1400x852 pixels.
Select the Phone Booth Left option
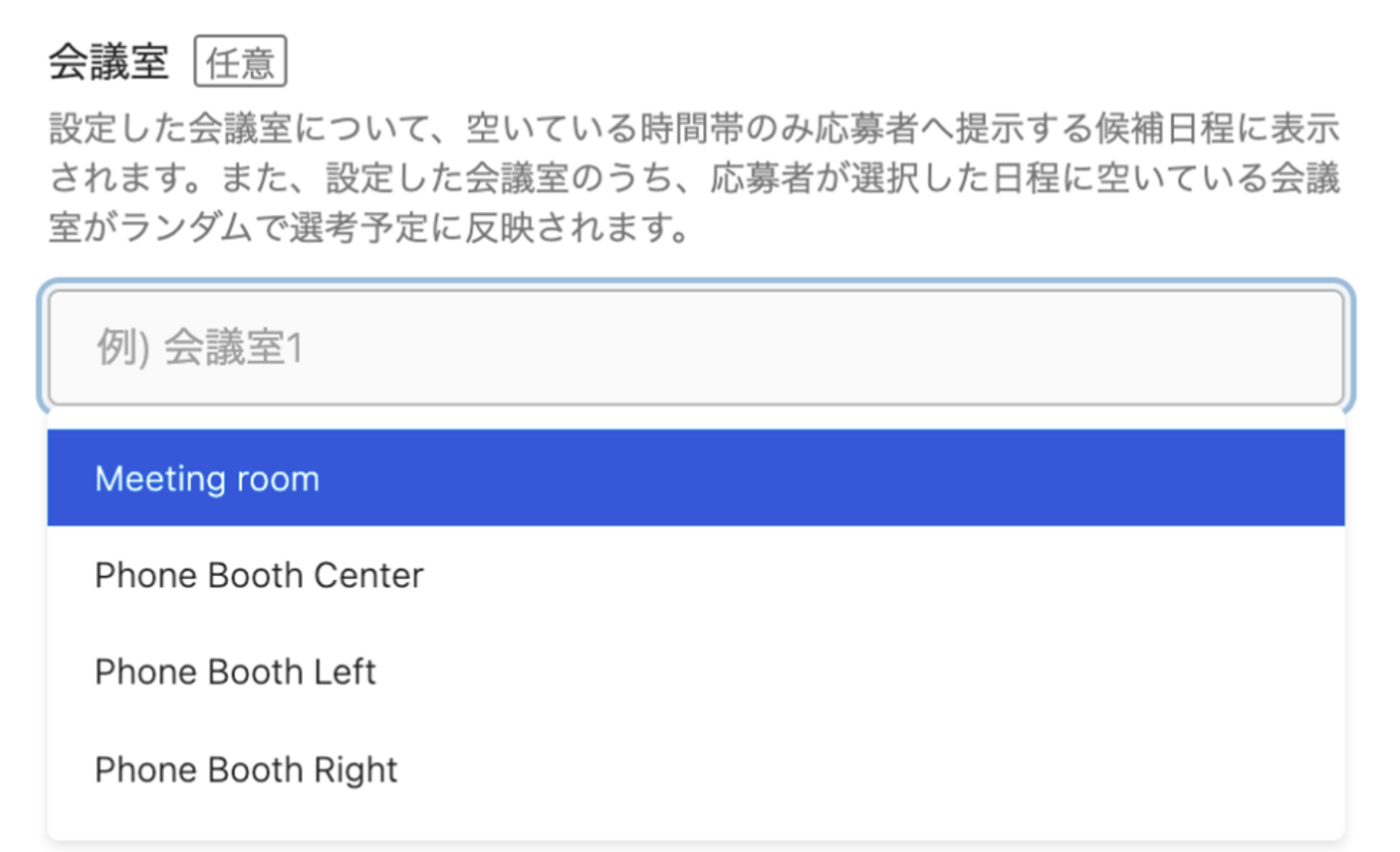click(x=696, y=672)
